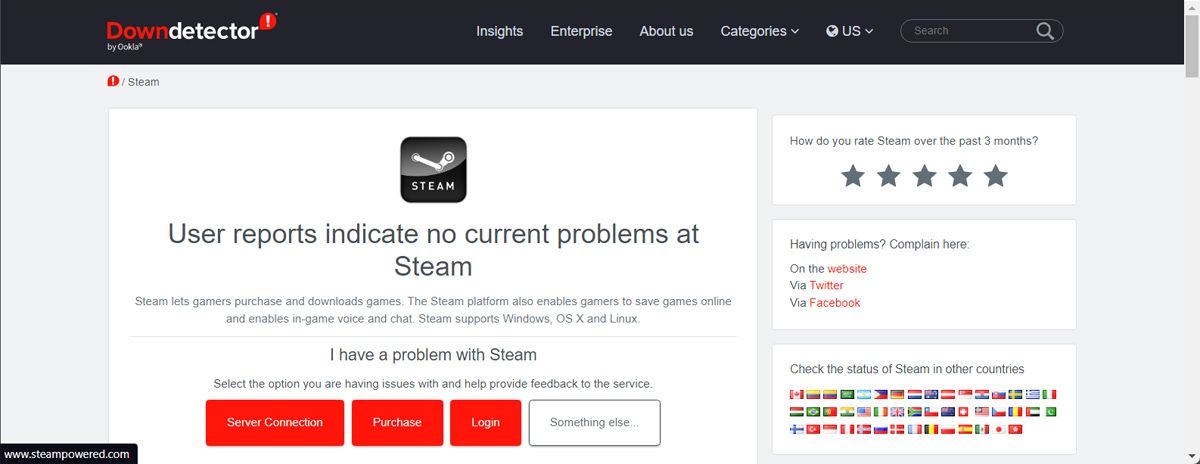The height and width of the screenshot is (464, 1200).
Task: Select the Czech Republic flag
Action: 999,412
